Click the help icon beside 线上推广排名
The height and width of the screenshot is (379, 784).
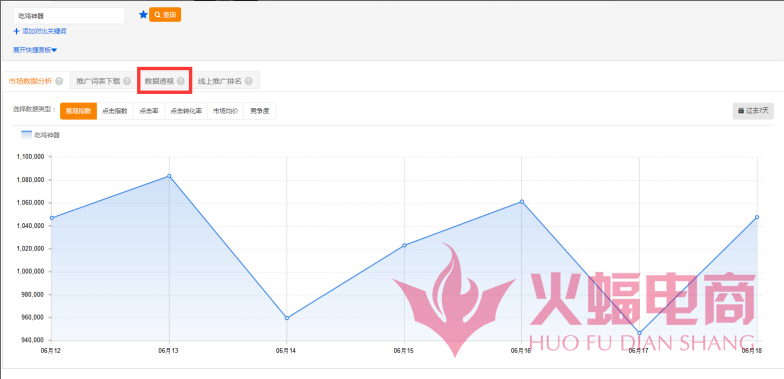[248, 81]
